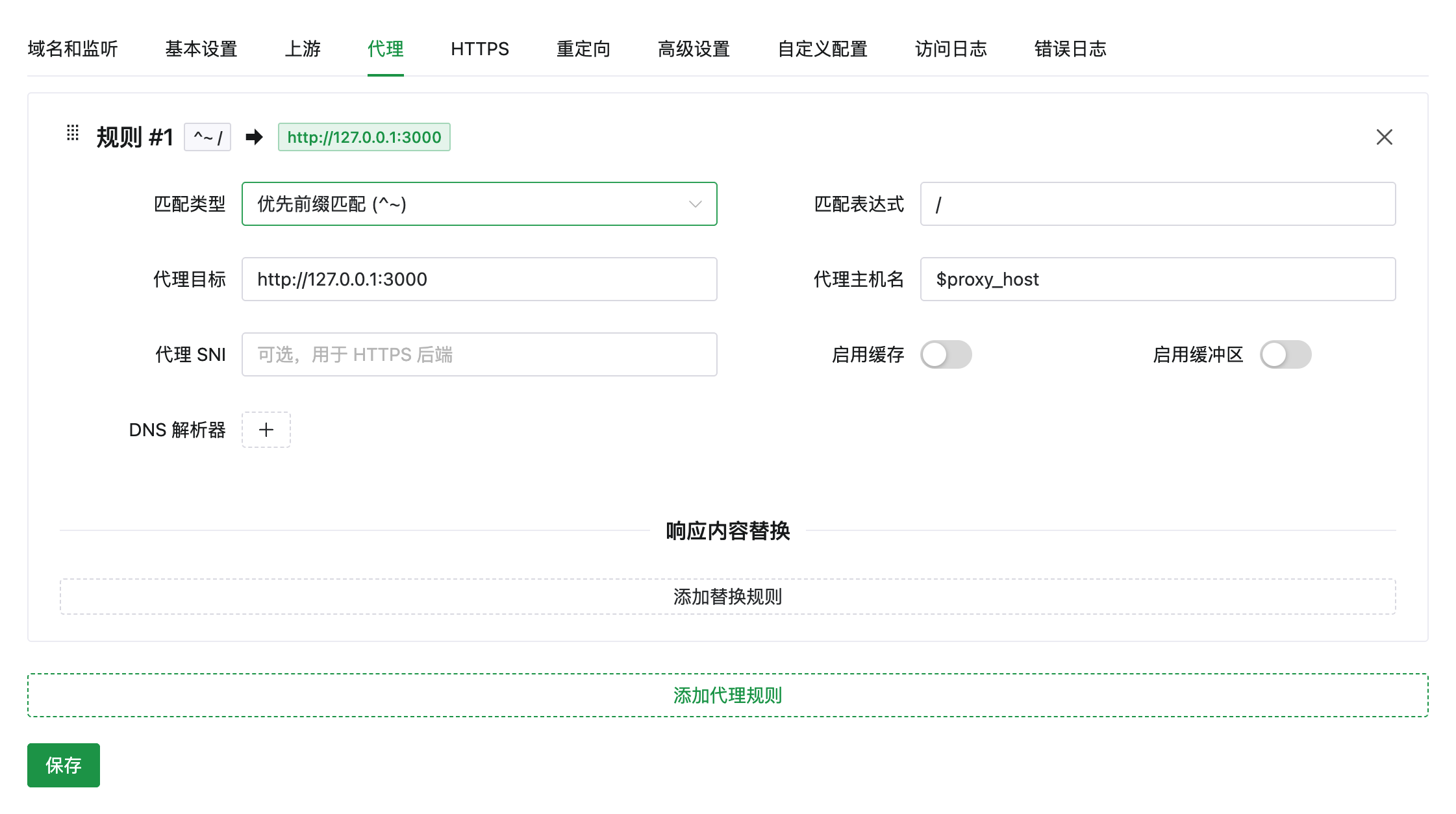Click the 保存 button
Viewport: 1456px width, 814px height.
click(x=63, y=765)
